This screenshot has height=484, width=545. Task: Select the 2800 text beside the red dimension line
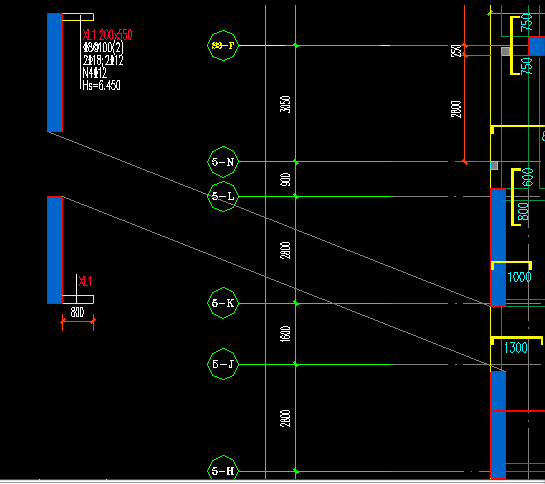point(456,109)
